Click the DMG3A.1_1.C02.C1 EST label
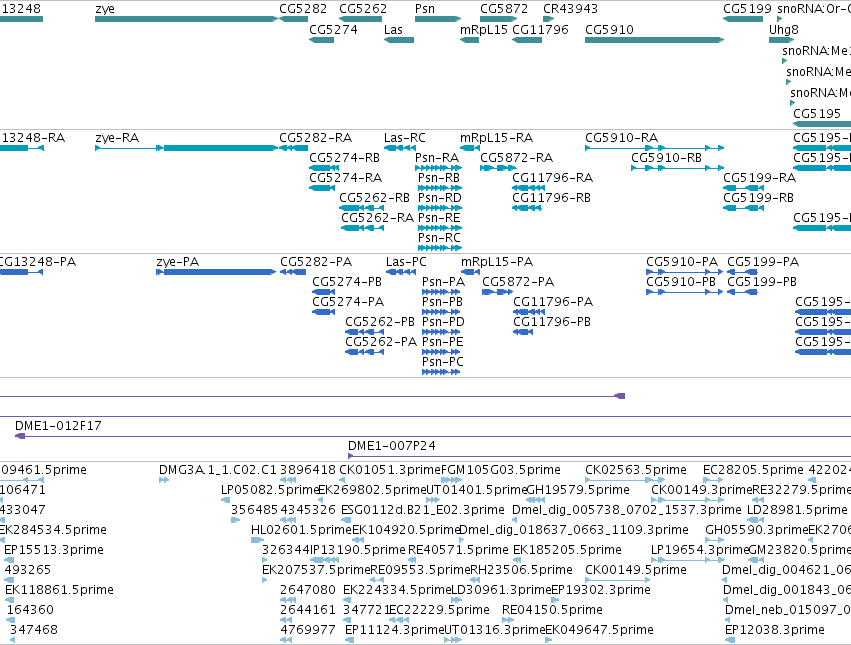The image size is (851, 645). click(x=218, y=470)
